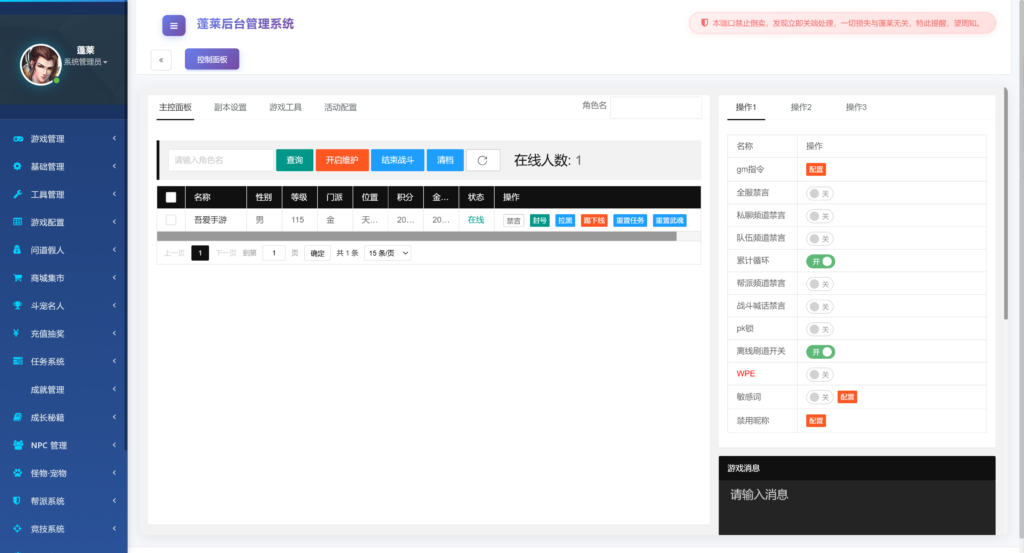Click the blue 清档 button
The image size is (1024, 553).
coord(445,161)
